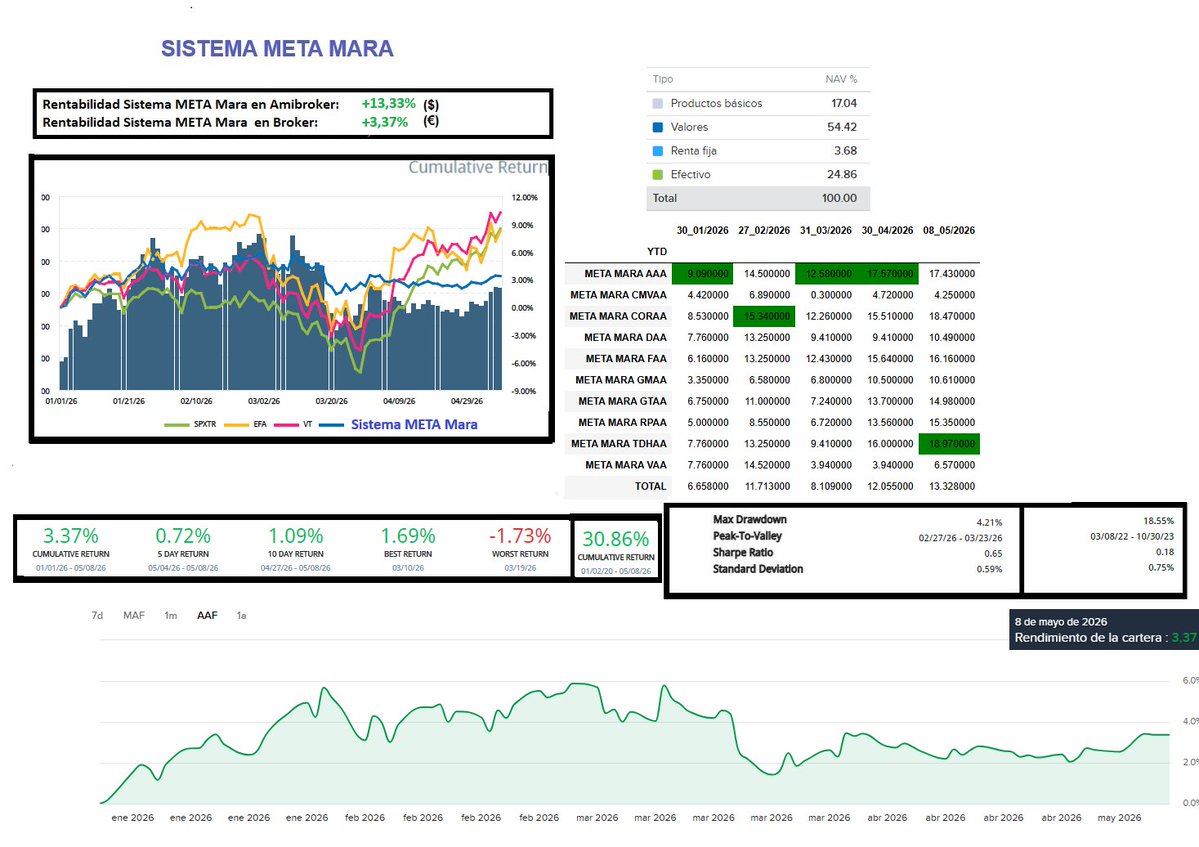Click the Productos básicos color swatch

click(658, 103)
